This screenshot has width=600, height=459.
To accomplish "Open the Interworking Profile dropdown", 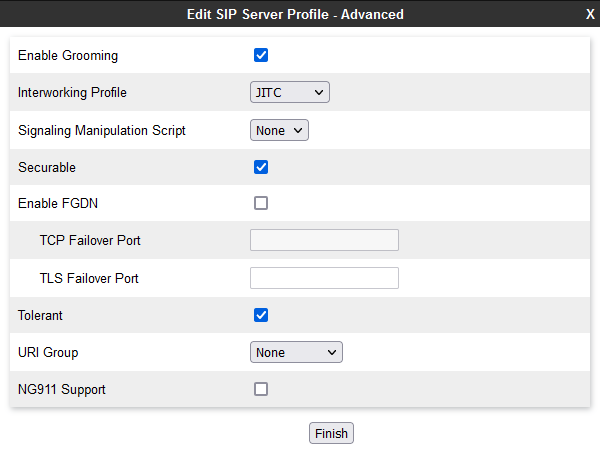I will point(290,92).
